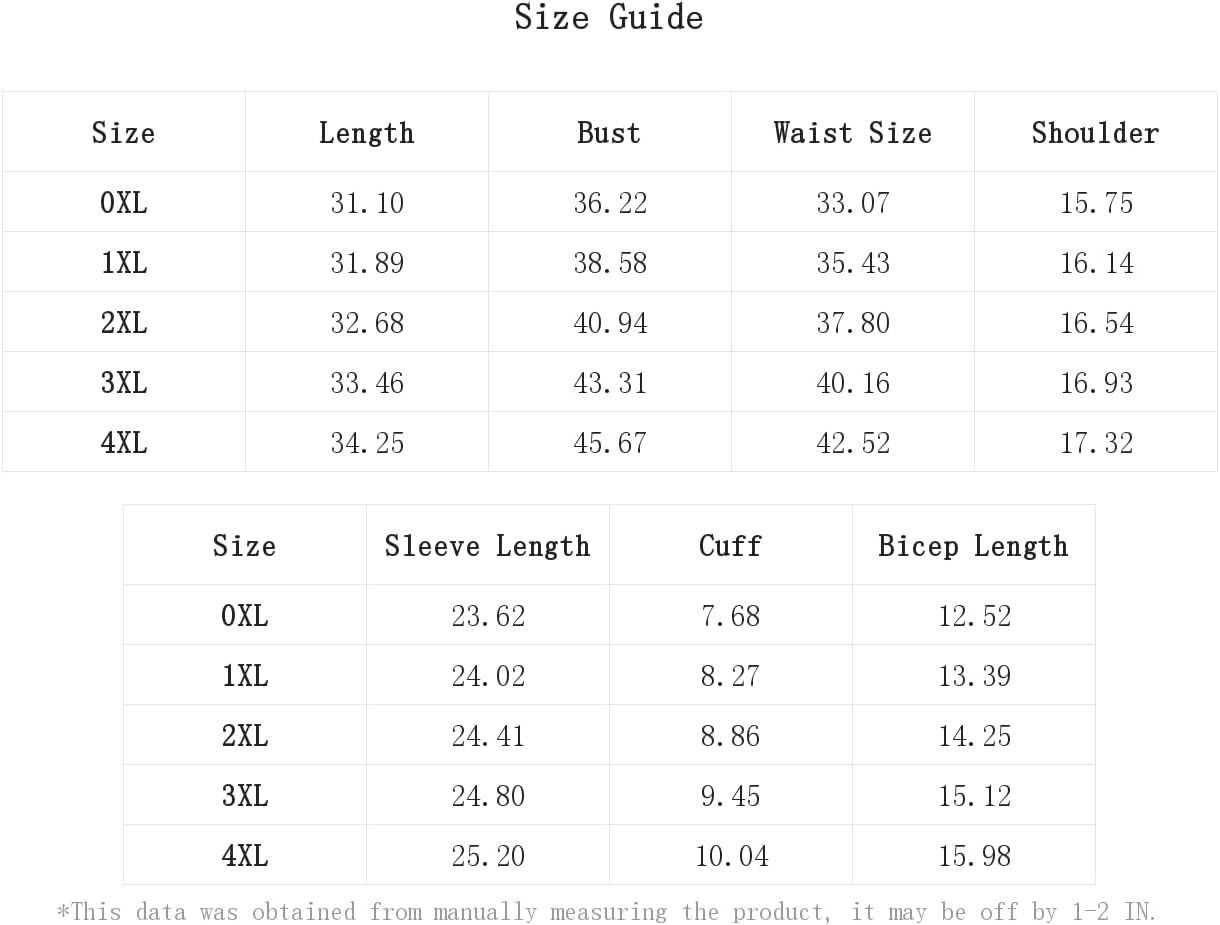Image resolution: width=1220 pixels, height=925 pixels.
Task: Select the 1XL cuff value 8.27
Action: (x=730, y=676)
